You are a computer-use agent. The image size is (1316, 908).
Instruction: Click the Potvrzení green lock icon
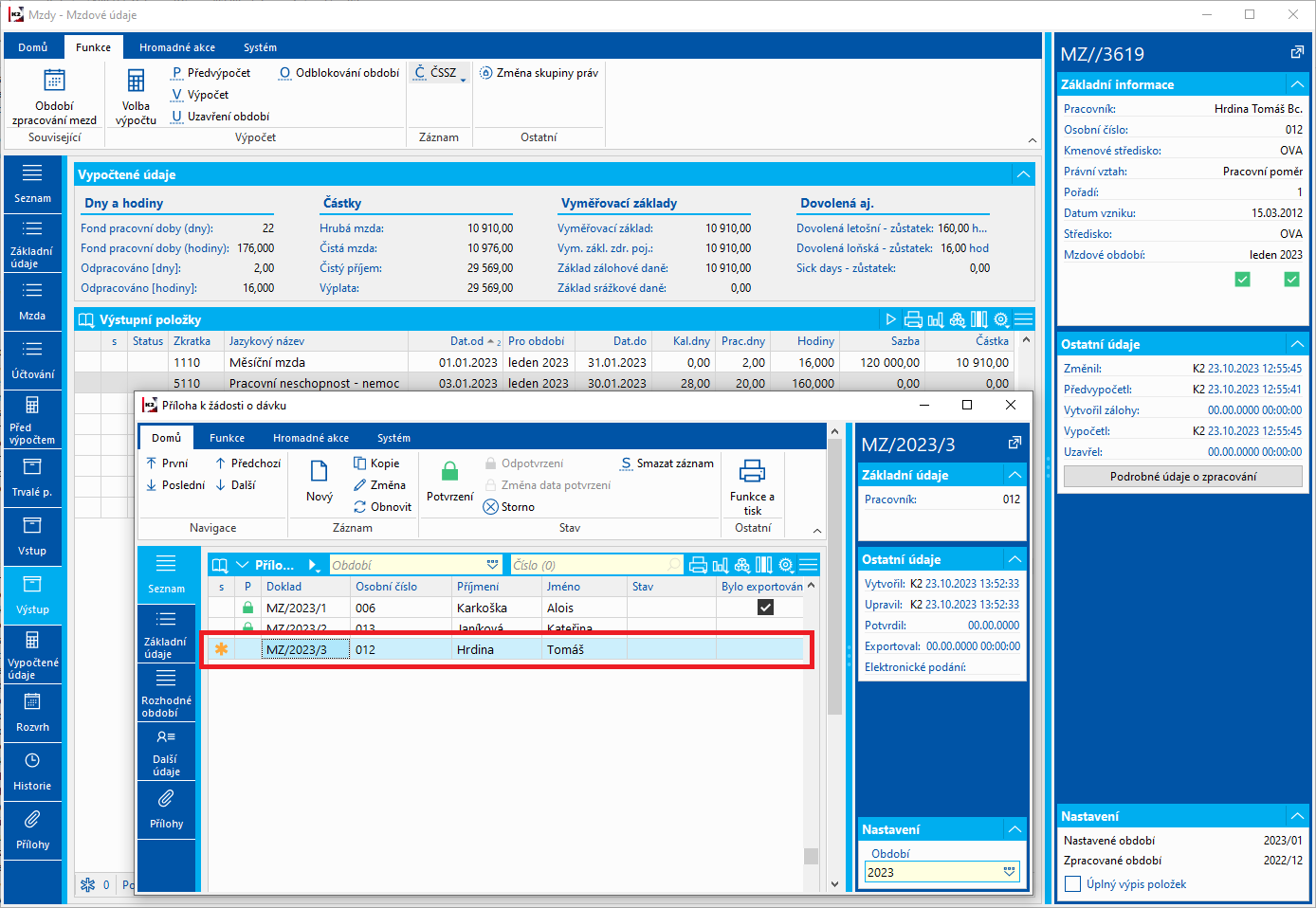[449, 472]
